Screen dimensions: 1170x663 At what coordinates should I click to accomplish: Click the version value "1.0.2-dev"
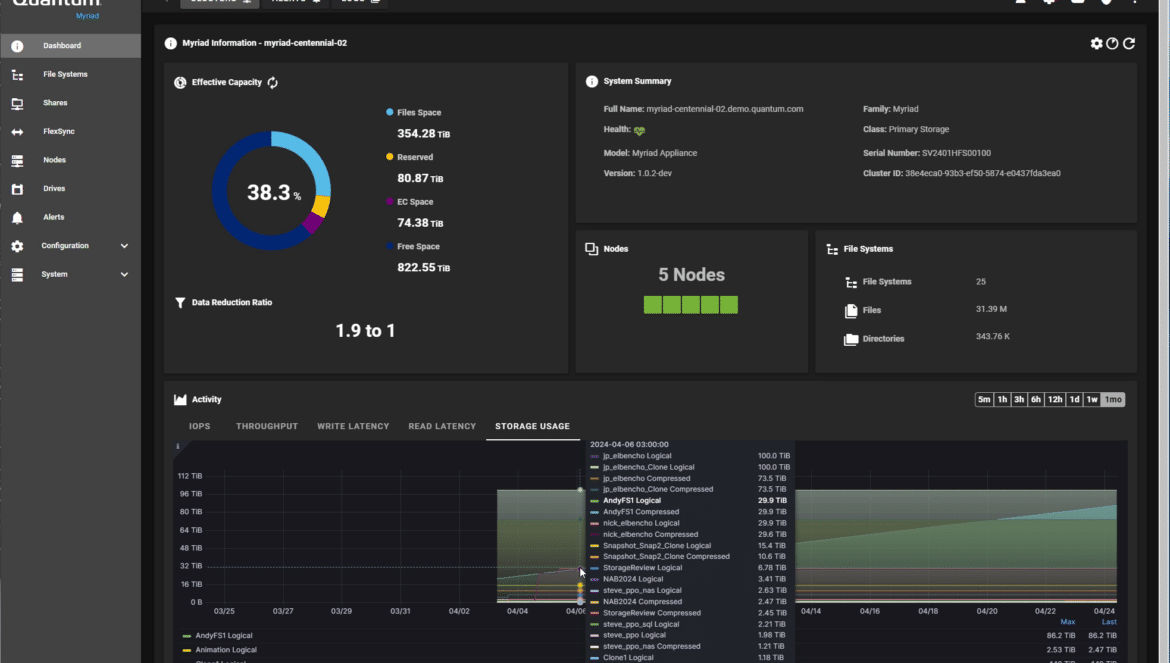click(x=654, y=173)
